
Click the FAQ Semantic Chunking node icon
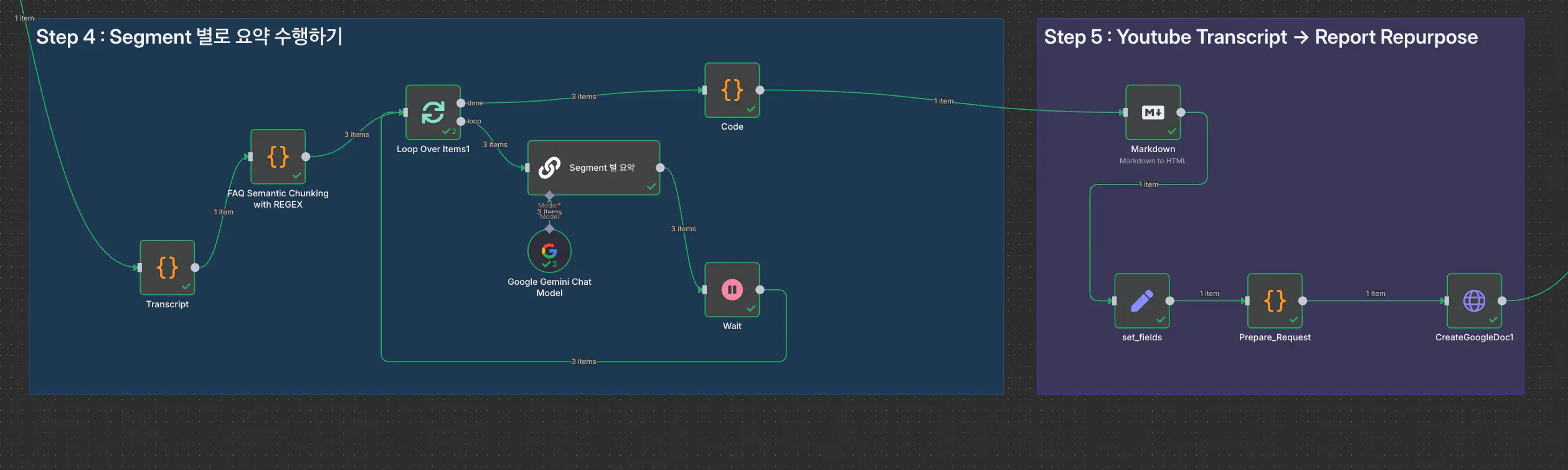278,156
